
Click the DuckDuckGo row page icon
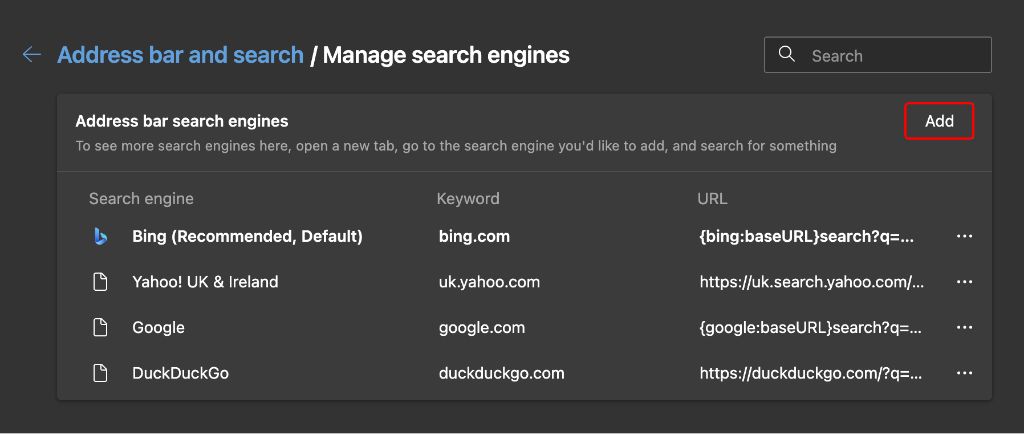(100, 373)
